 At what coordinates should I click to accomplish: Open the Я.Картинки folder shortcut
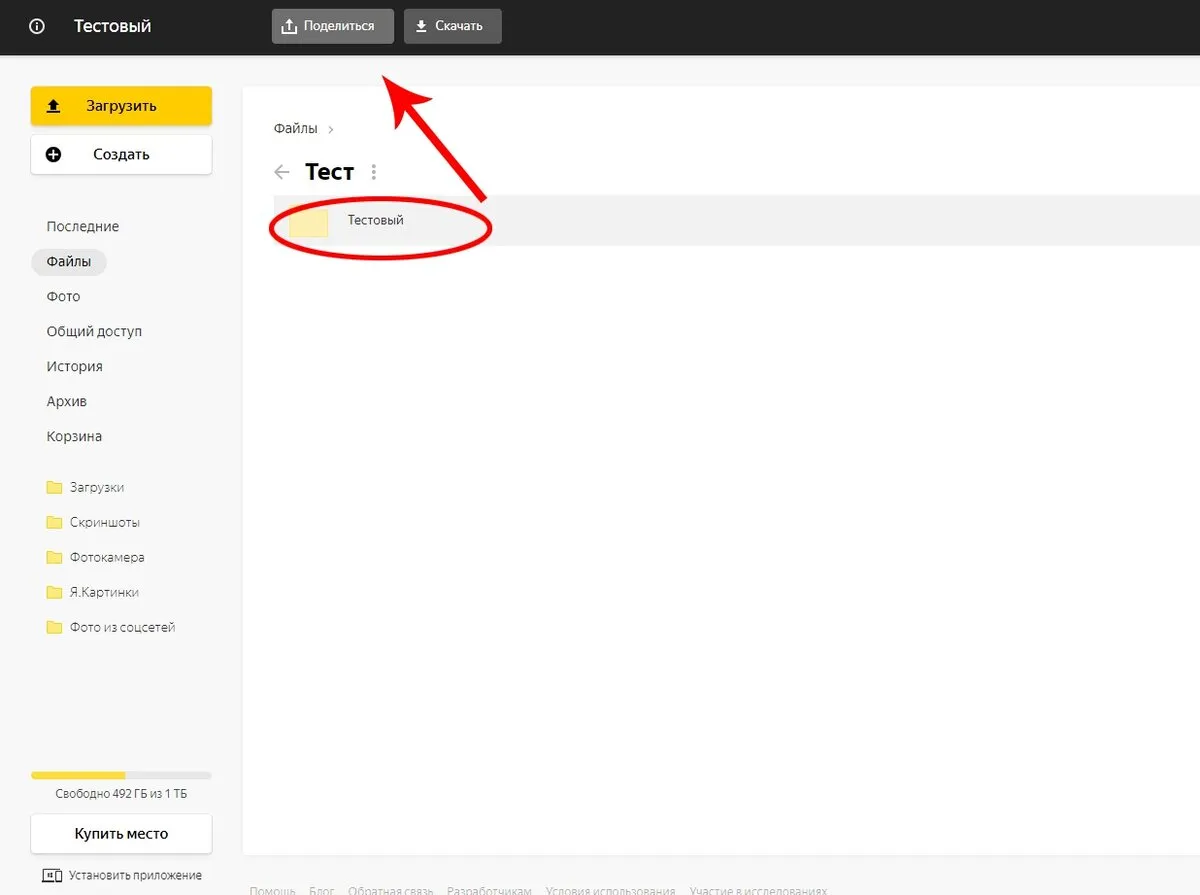[x=93, y=593]
